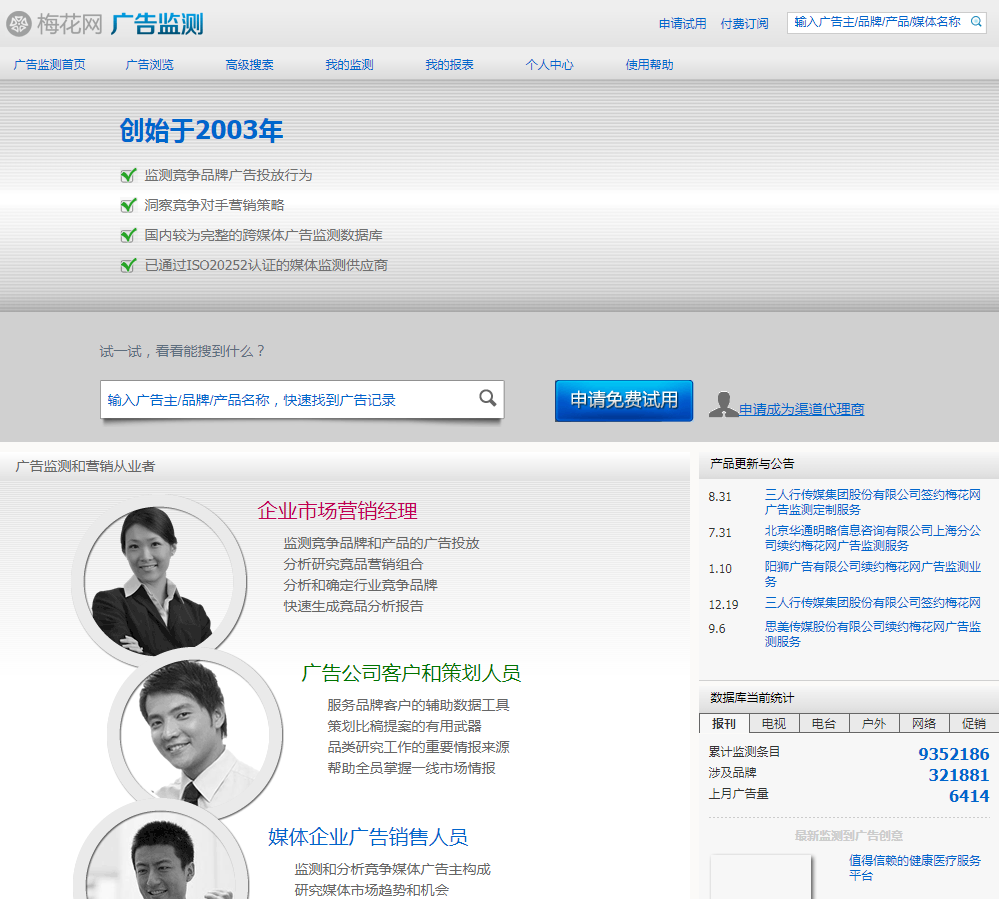This screenshot has height=899, width=999.
Task: Select 我的监测 in the navigation bar
Action: [x=350, y=64]
